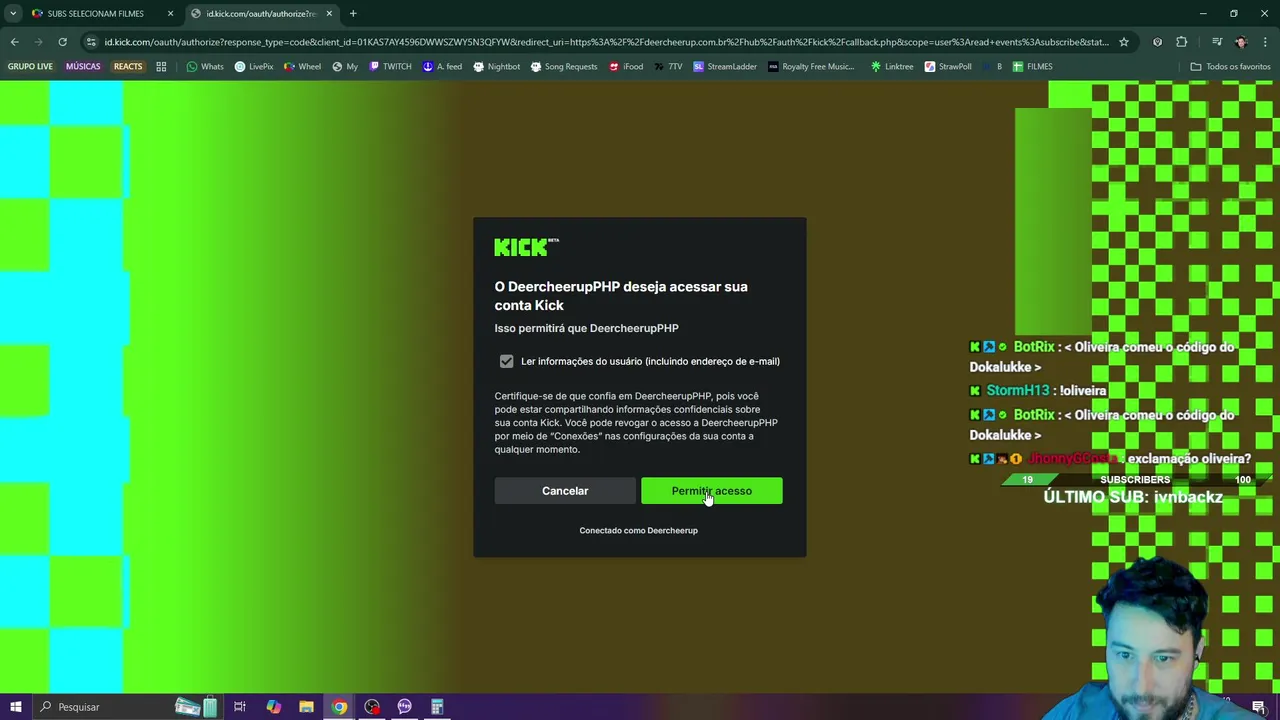
Task: Open the FILMES bookmark
Action: click(1032, 67)
